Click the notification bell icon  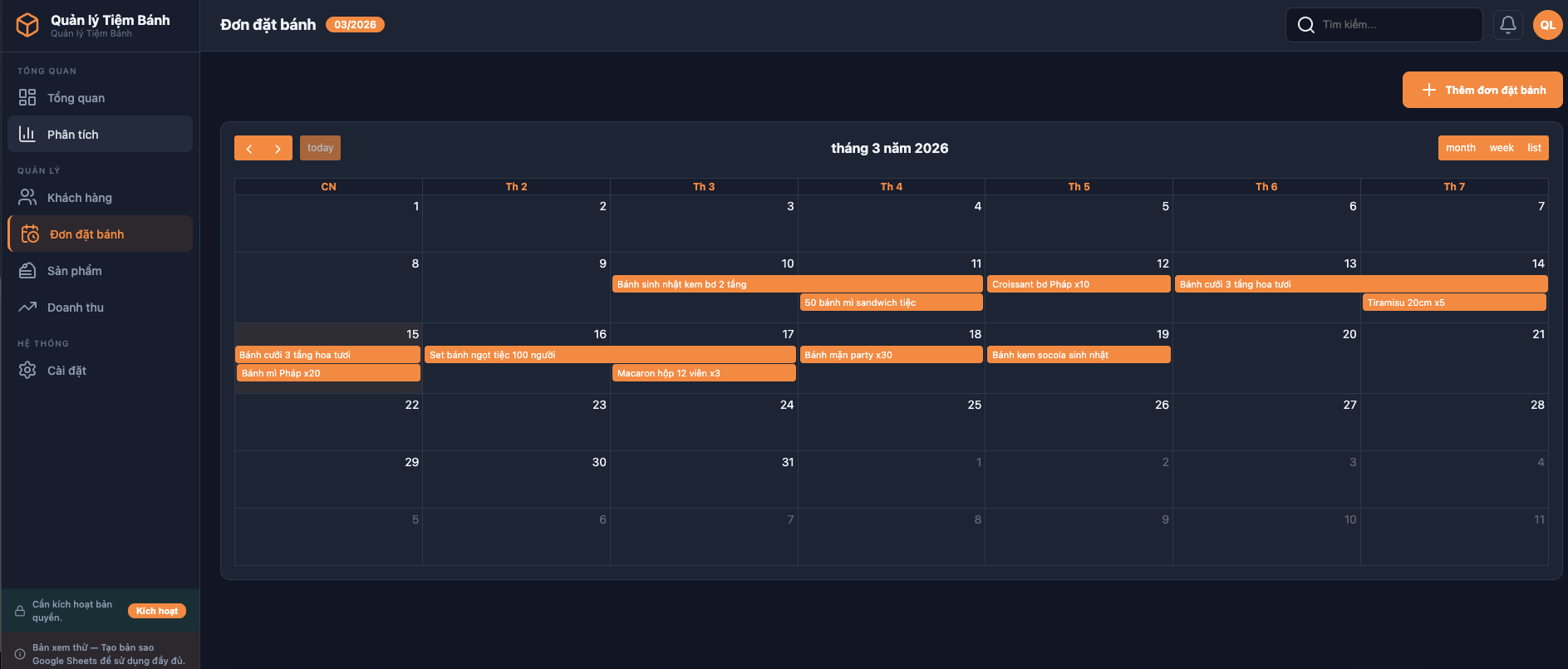pyautogui.click(x=1507, y=25)
